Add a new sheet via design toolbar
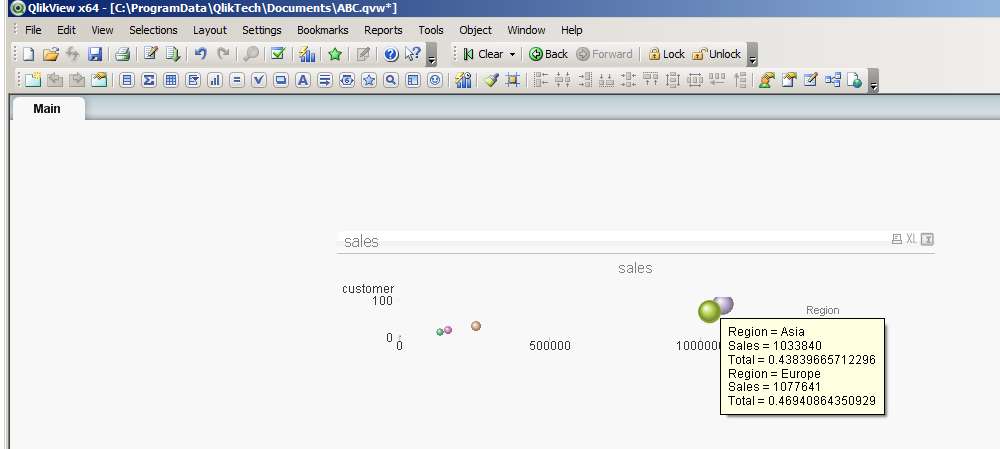The height and width of the screenshot is (449, 1000). coord(33,80)
